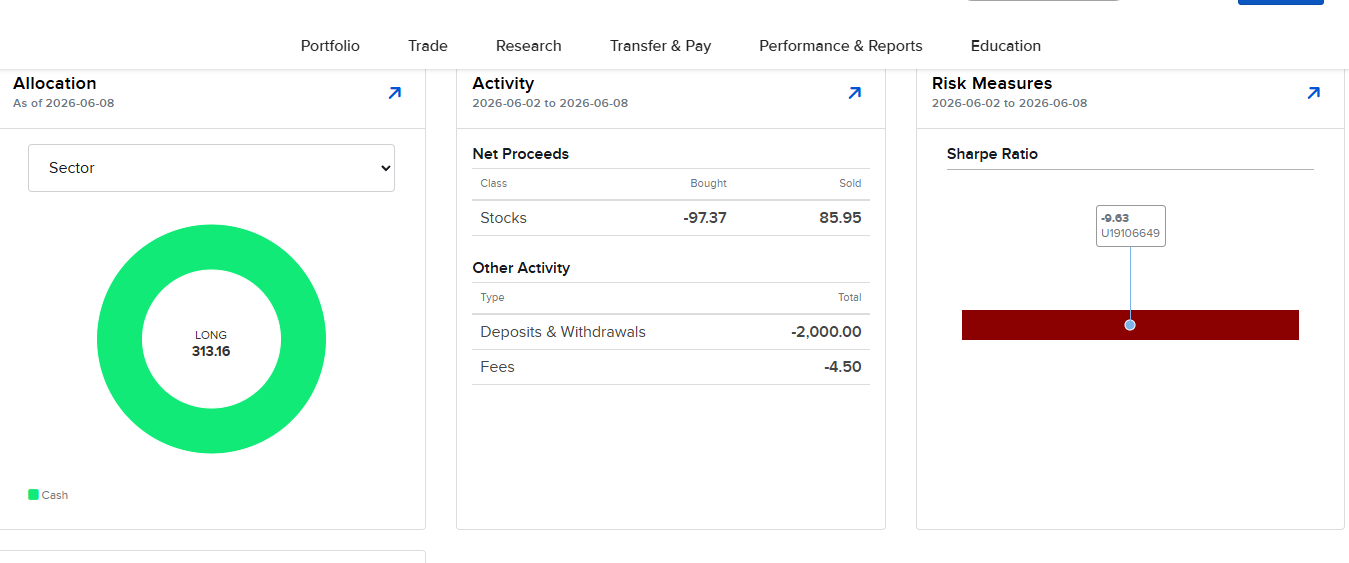Click the Type column header
Image resolution: width=1349 pixels, height=563 pixels.
point(492,297)
